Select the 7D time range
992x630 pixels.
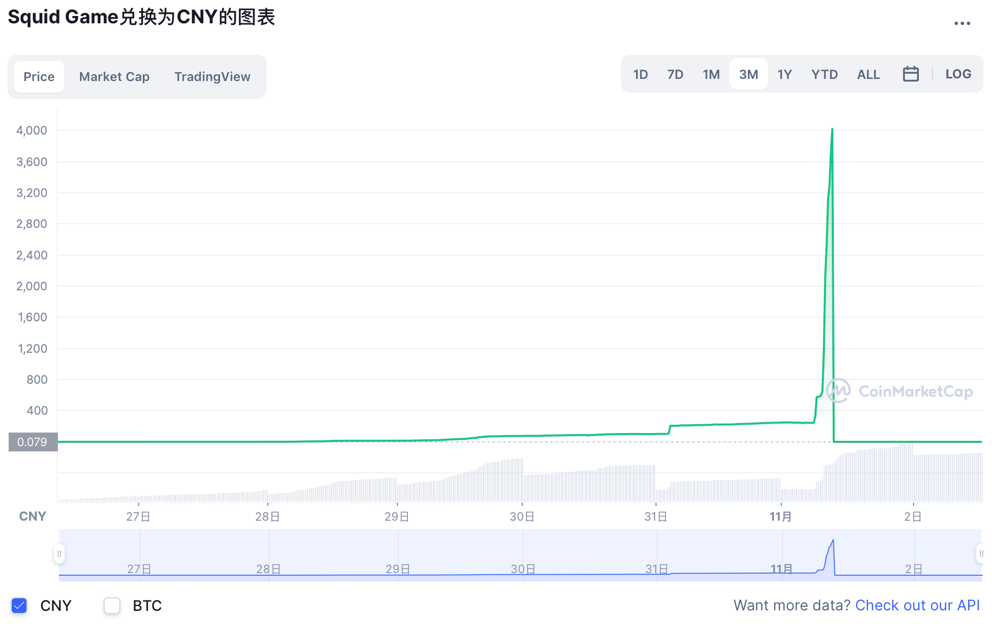pyautogui.click(x=675, y=74)
